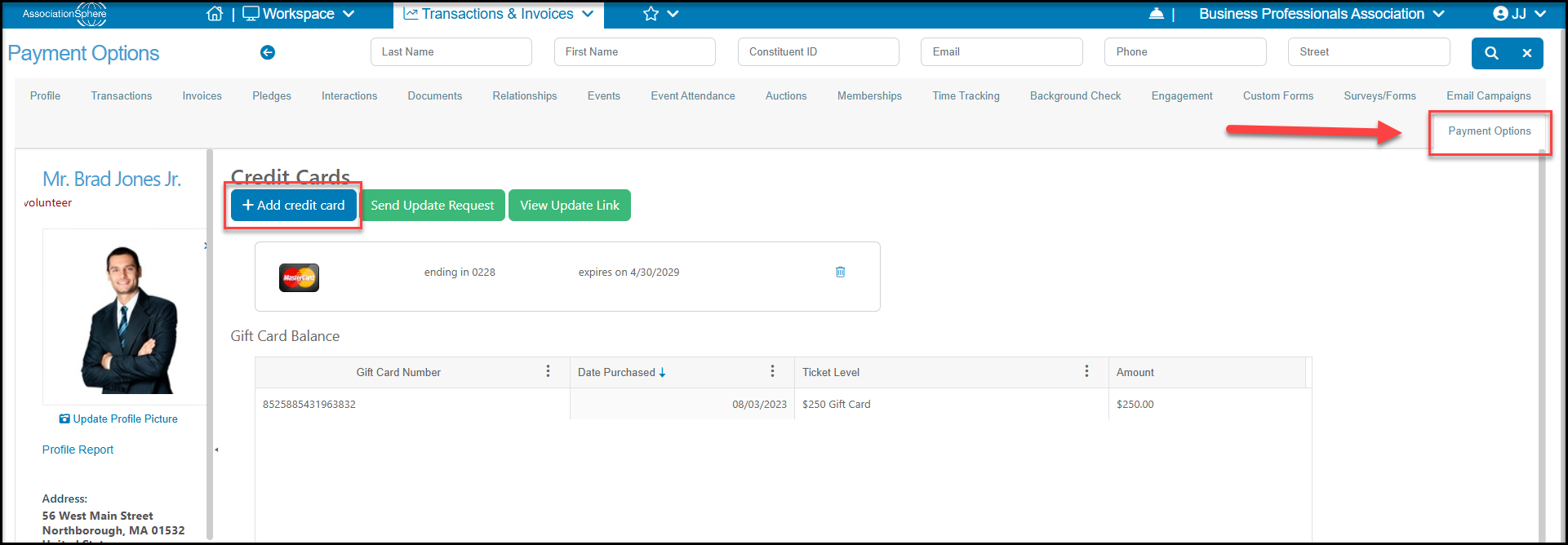Switch to the Memberships tab
The width and height of the screenshot is (1568, 545).
[x=869, y=95]
